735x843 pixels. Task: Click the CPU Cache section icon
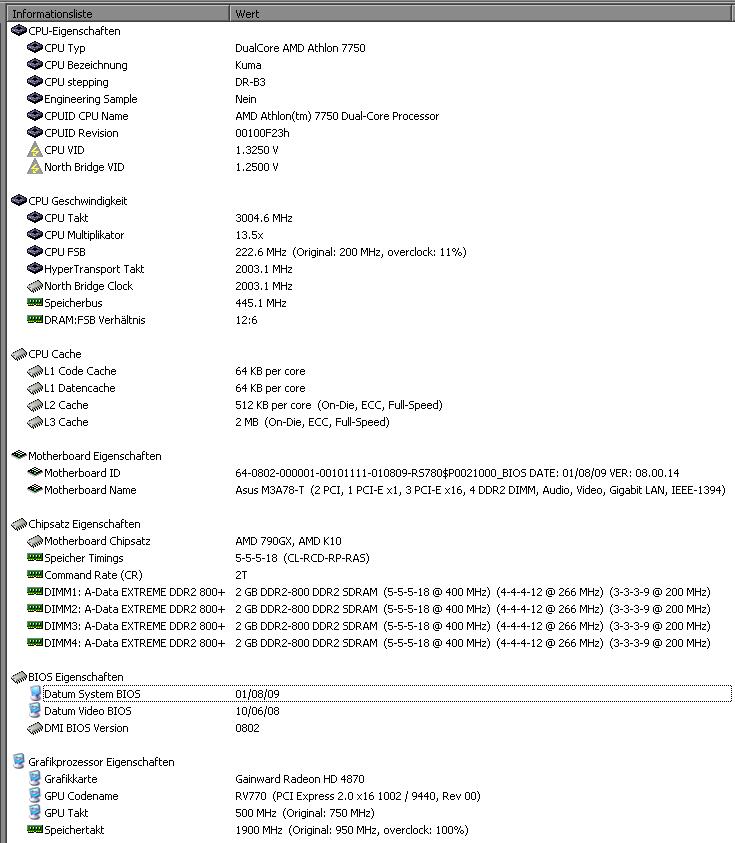coord(18,354)
